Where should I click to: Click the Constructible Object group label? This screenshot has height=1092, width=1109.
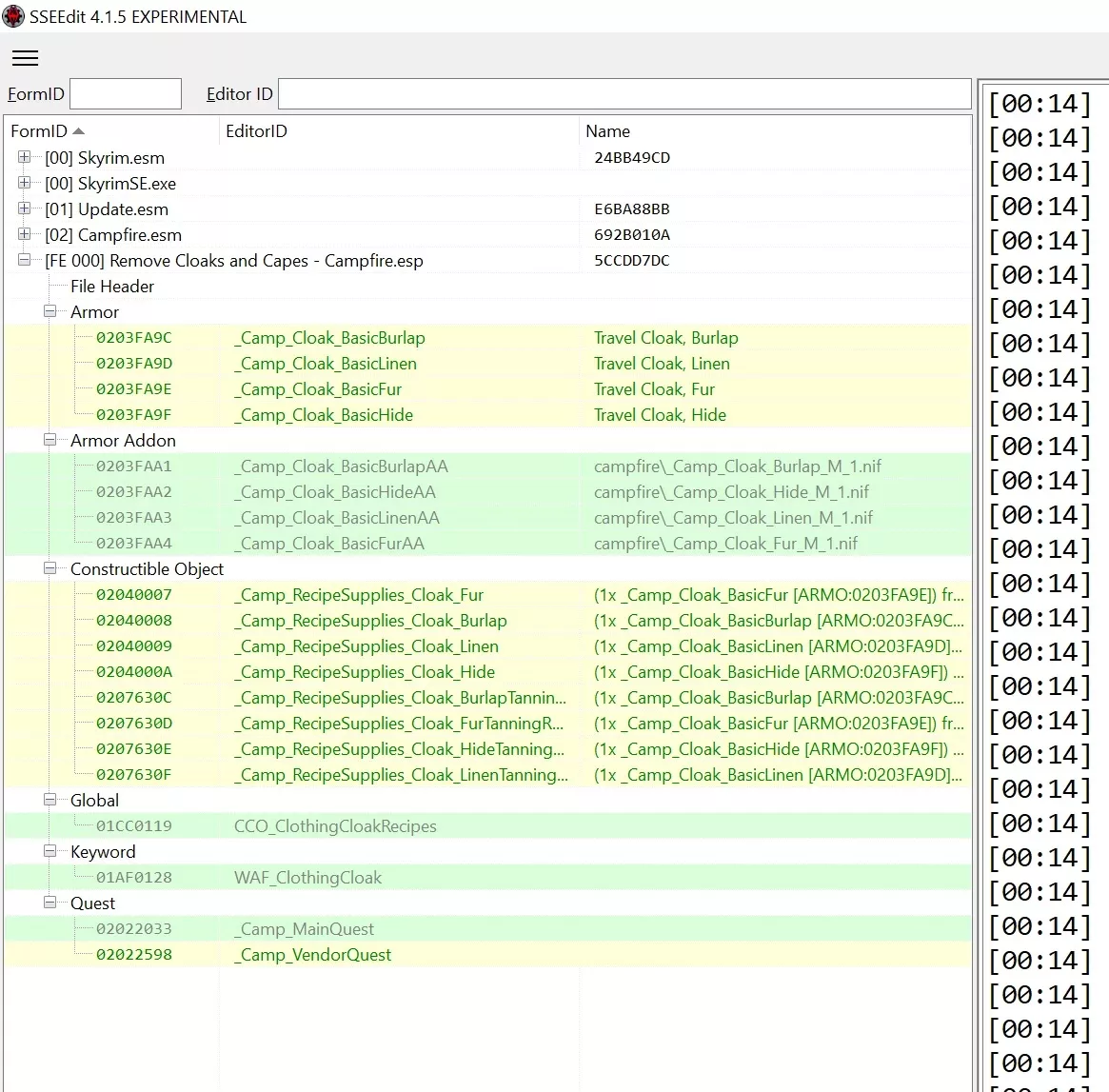pos(148,569)
